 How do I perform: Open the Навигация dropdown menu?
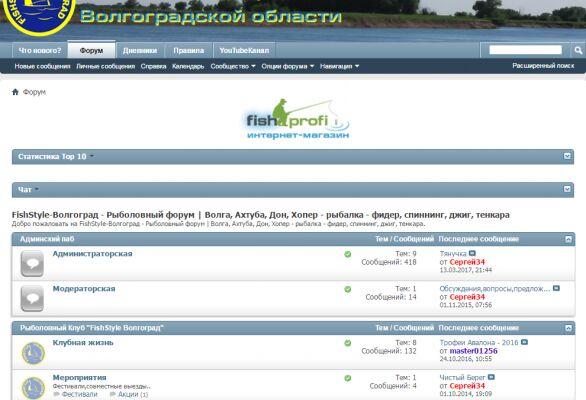tap(339, 66)
